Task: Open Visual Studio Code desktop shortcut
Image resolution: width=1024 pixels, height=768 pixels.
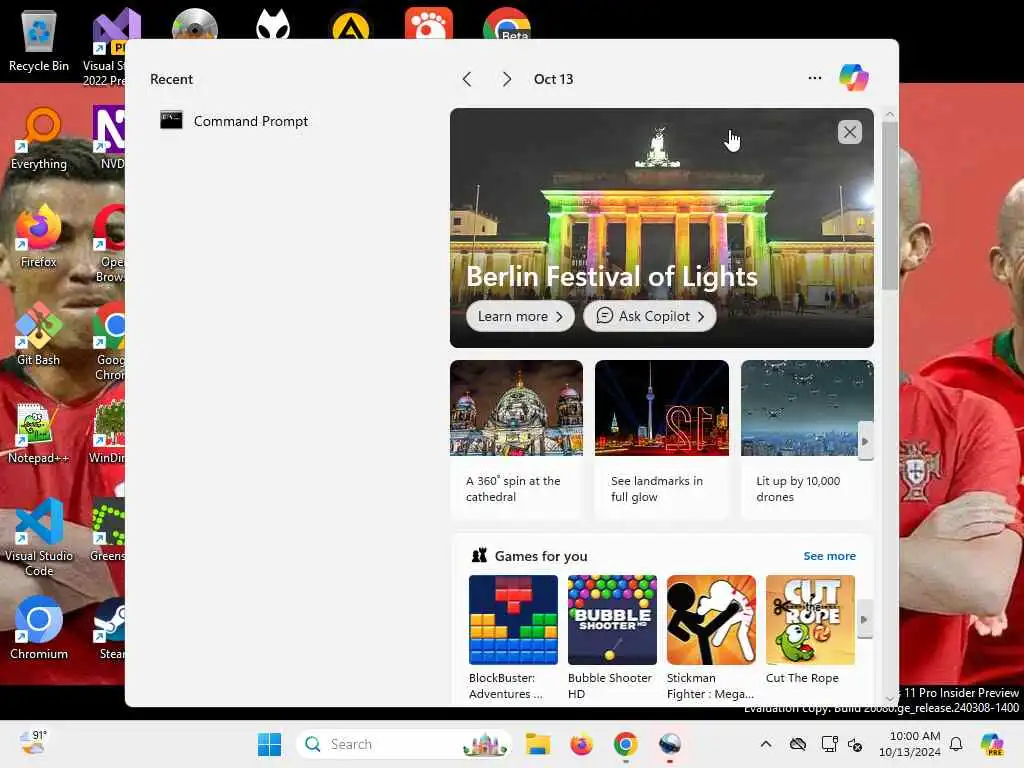Action: pos(39,537)
